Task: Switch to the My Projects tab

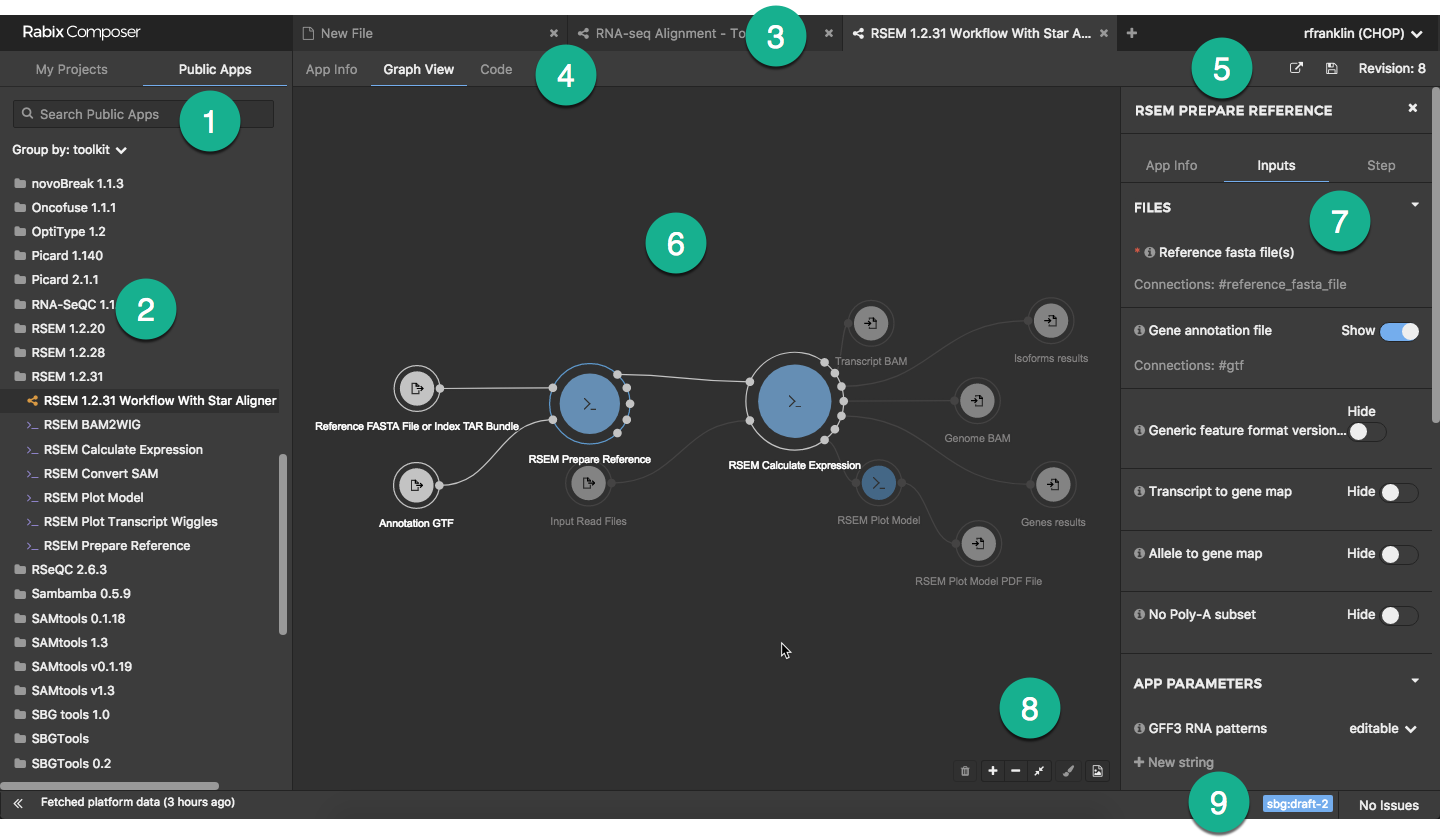Action: [x=72, y=69]
